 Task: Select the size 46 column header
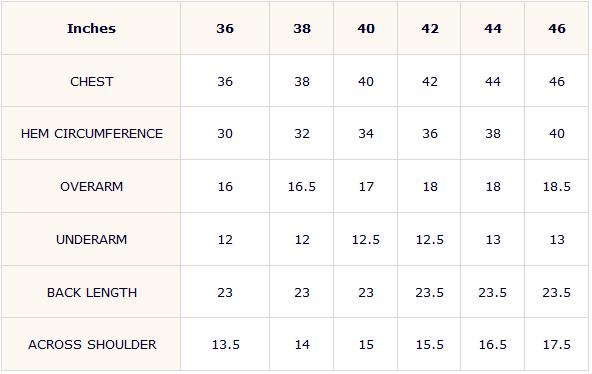(x=557, y=29)
